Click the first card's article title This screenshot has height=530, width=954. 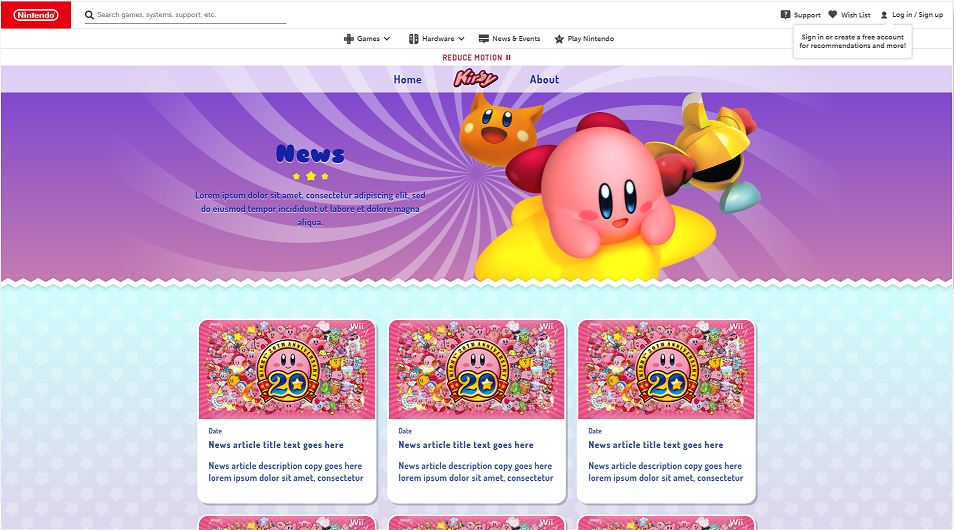click(x=276, y=445)
